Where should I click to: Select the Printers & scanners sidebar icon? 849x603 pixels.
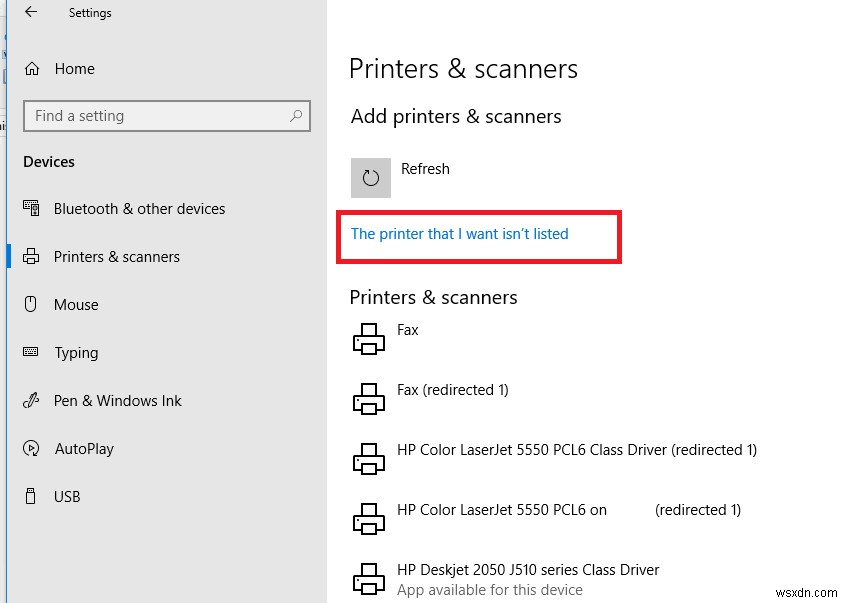34,257
